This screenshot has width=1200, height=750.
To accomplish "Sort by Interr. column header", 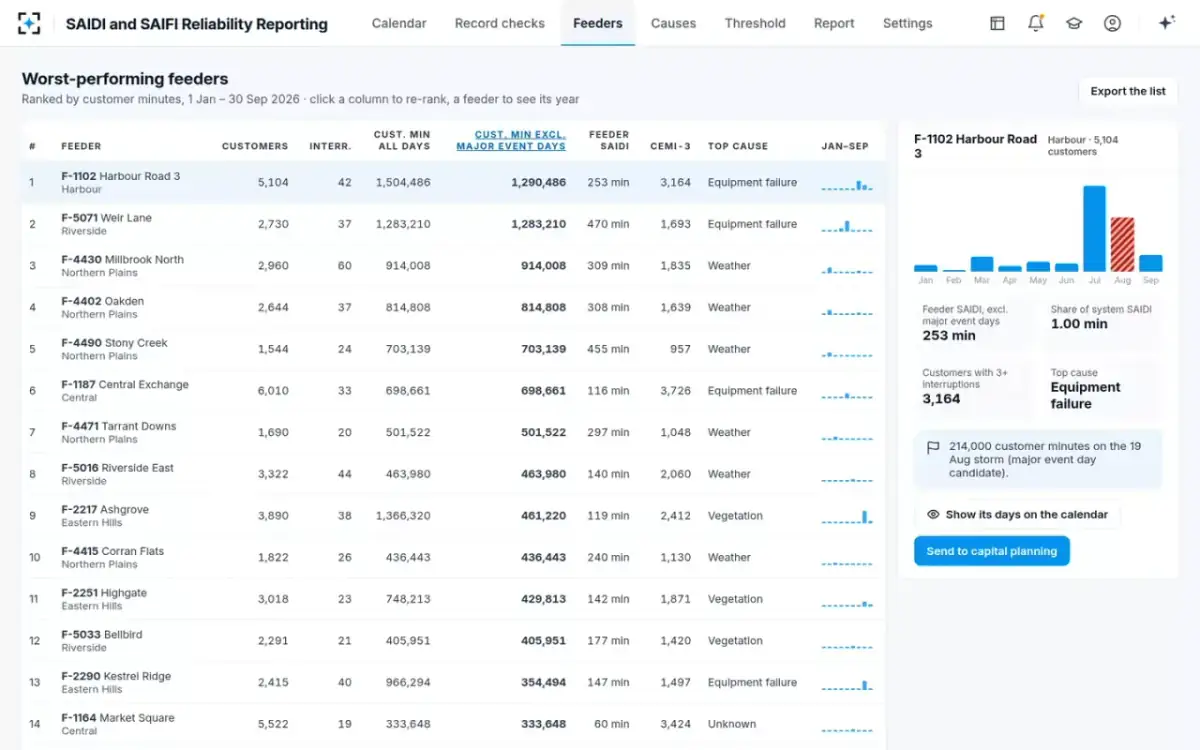I will coord(330,146).
